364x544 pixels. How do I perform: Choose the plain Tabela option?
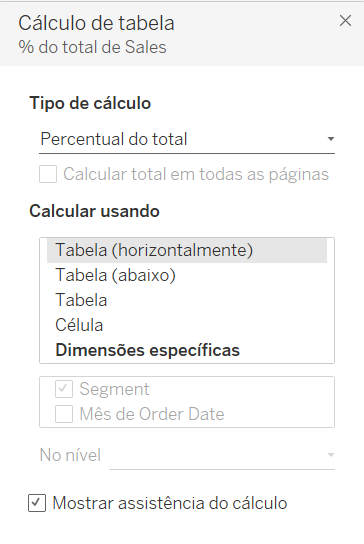click(187, 300)
